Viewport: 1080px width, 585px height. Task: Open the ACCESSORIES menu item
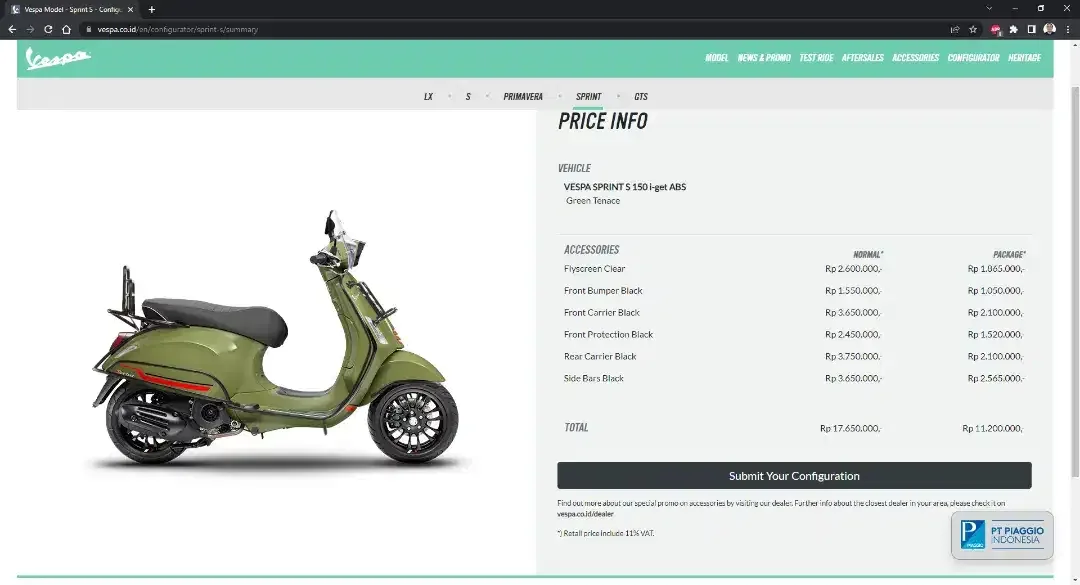coord(915,58)
